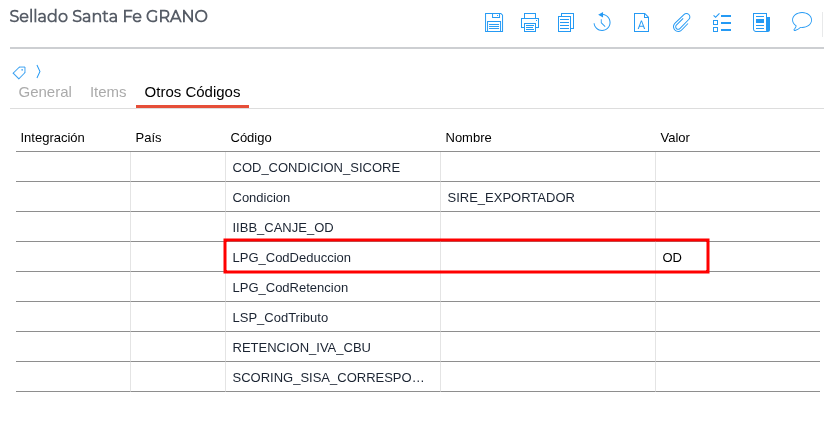Click the tag label icon
The image size is (824, 422).
pos(19,72)
